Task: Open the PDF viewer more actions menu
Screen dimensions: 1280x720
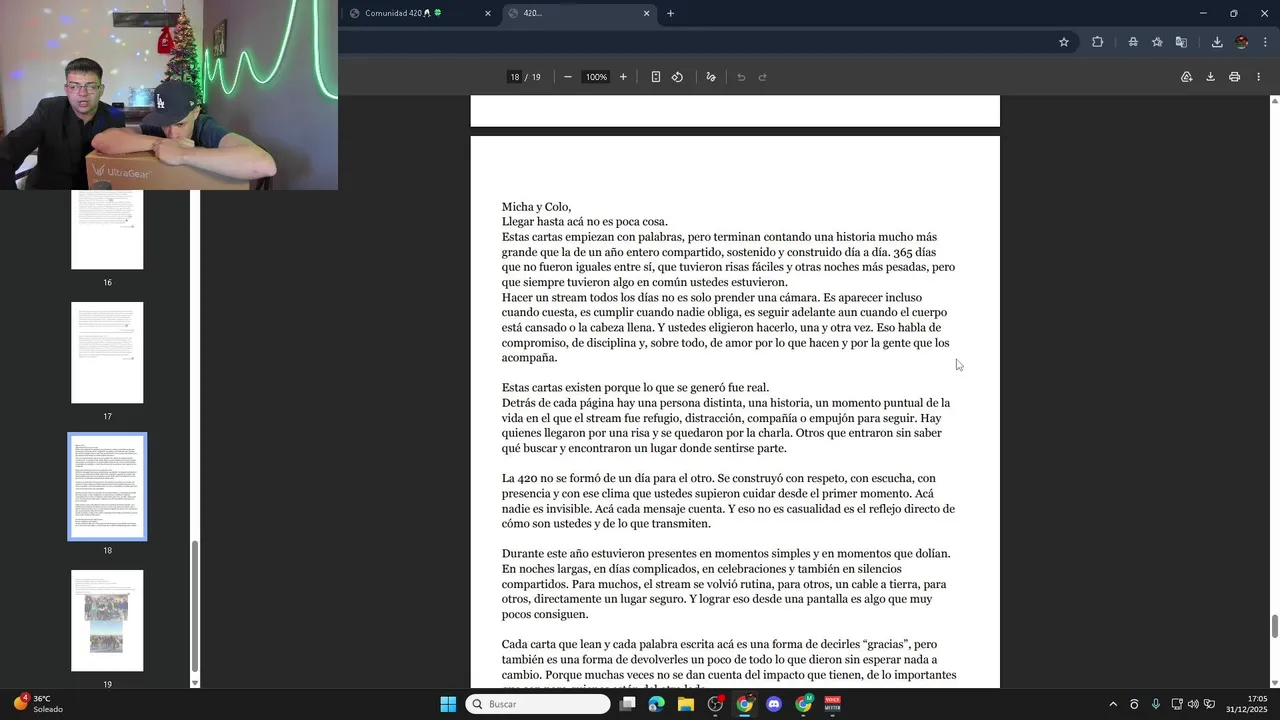Action: click(x=1257, y=77)
